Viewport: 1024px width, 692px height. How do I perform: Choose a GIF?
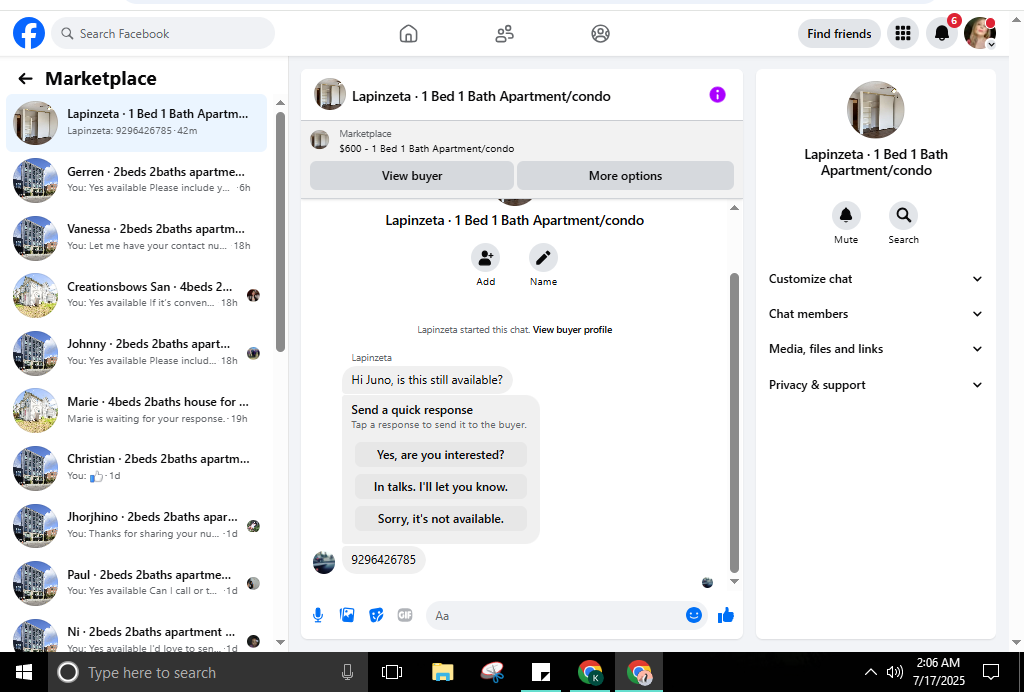click(405, 615)
